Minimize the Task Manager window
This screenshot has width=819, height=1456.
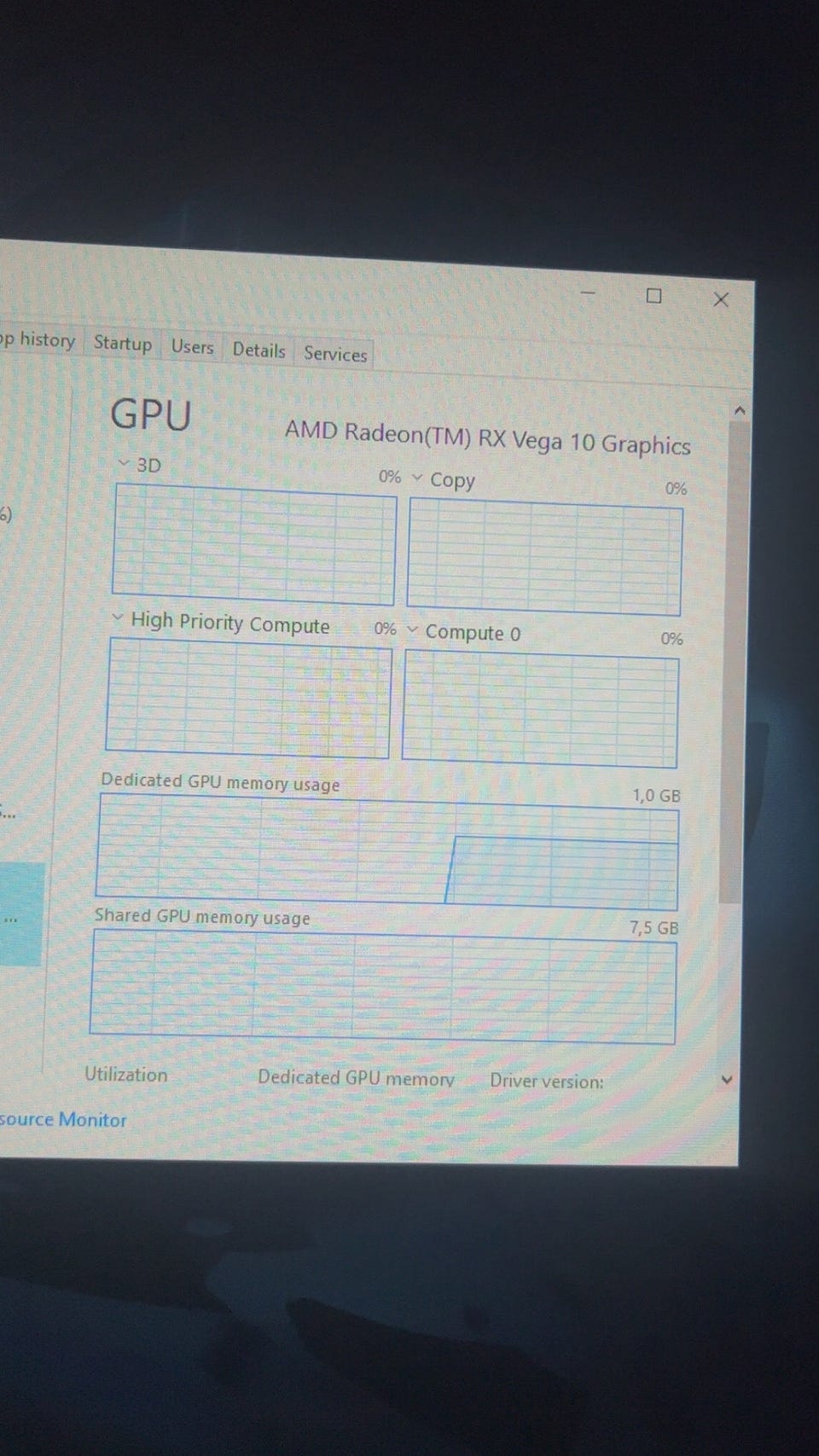pos(588,293)
